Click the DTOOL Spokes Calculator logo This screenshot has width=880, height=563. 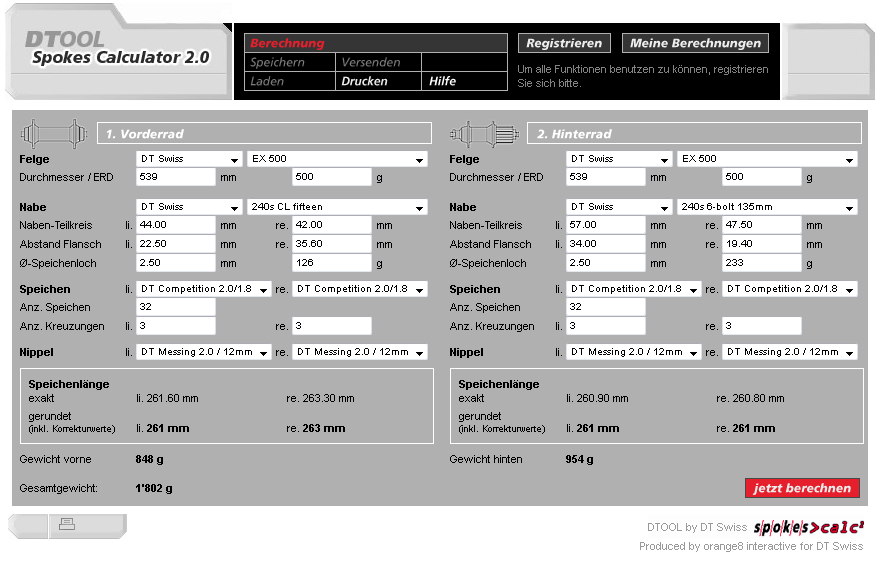(x=116, y=49)
